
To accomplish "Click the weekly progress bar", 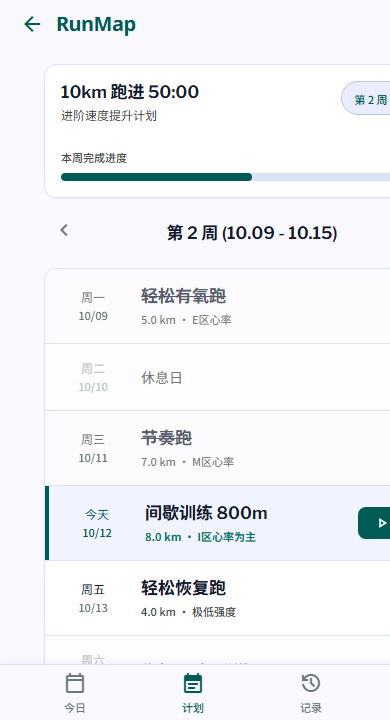I will coord(225,177).
